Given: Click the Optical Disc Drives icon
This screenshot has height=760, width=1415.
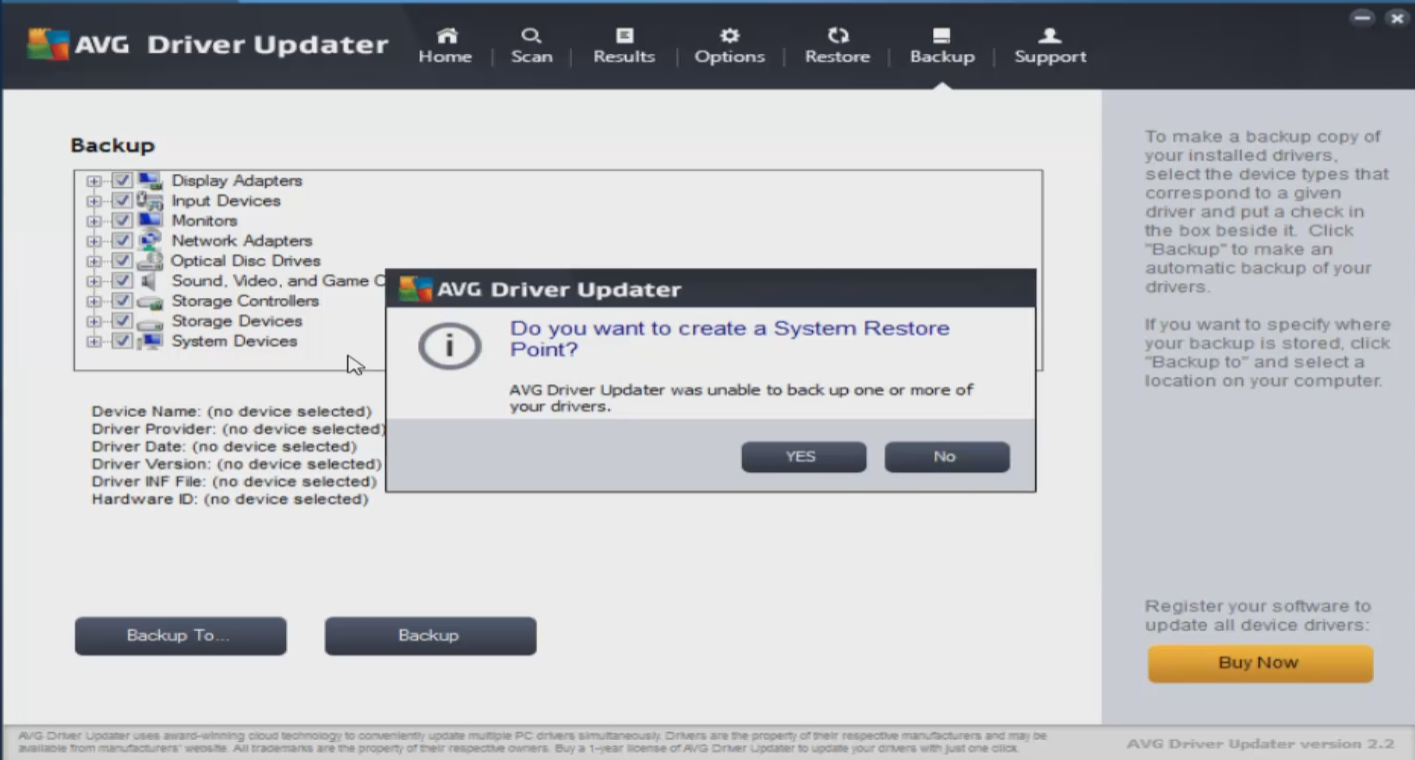Looking at the screenshot, I should click(150, 261).
